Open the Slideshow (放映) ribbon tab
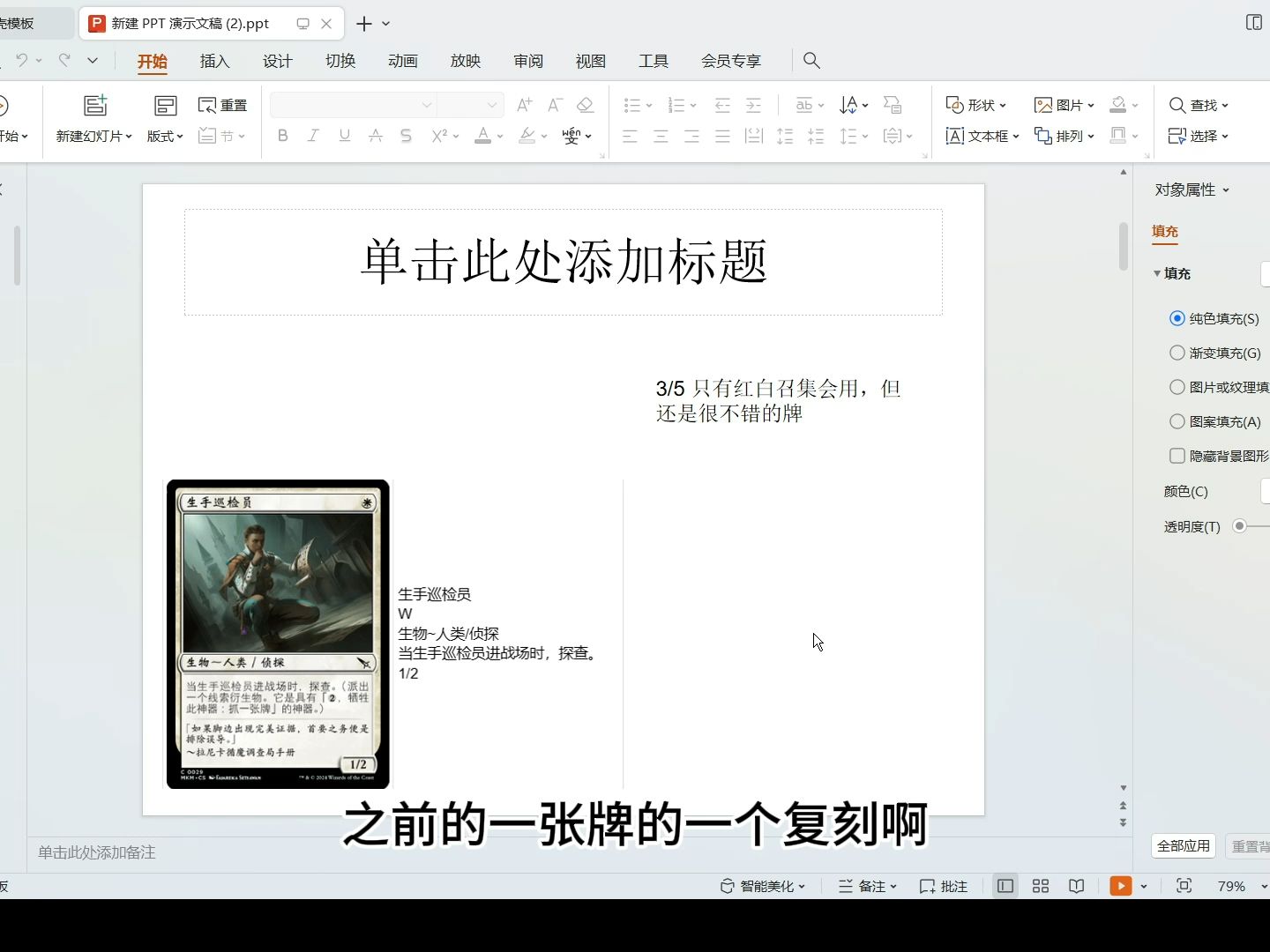The width and height of the screenshot is (1270, 952). coord(466,61)
